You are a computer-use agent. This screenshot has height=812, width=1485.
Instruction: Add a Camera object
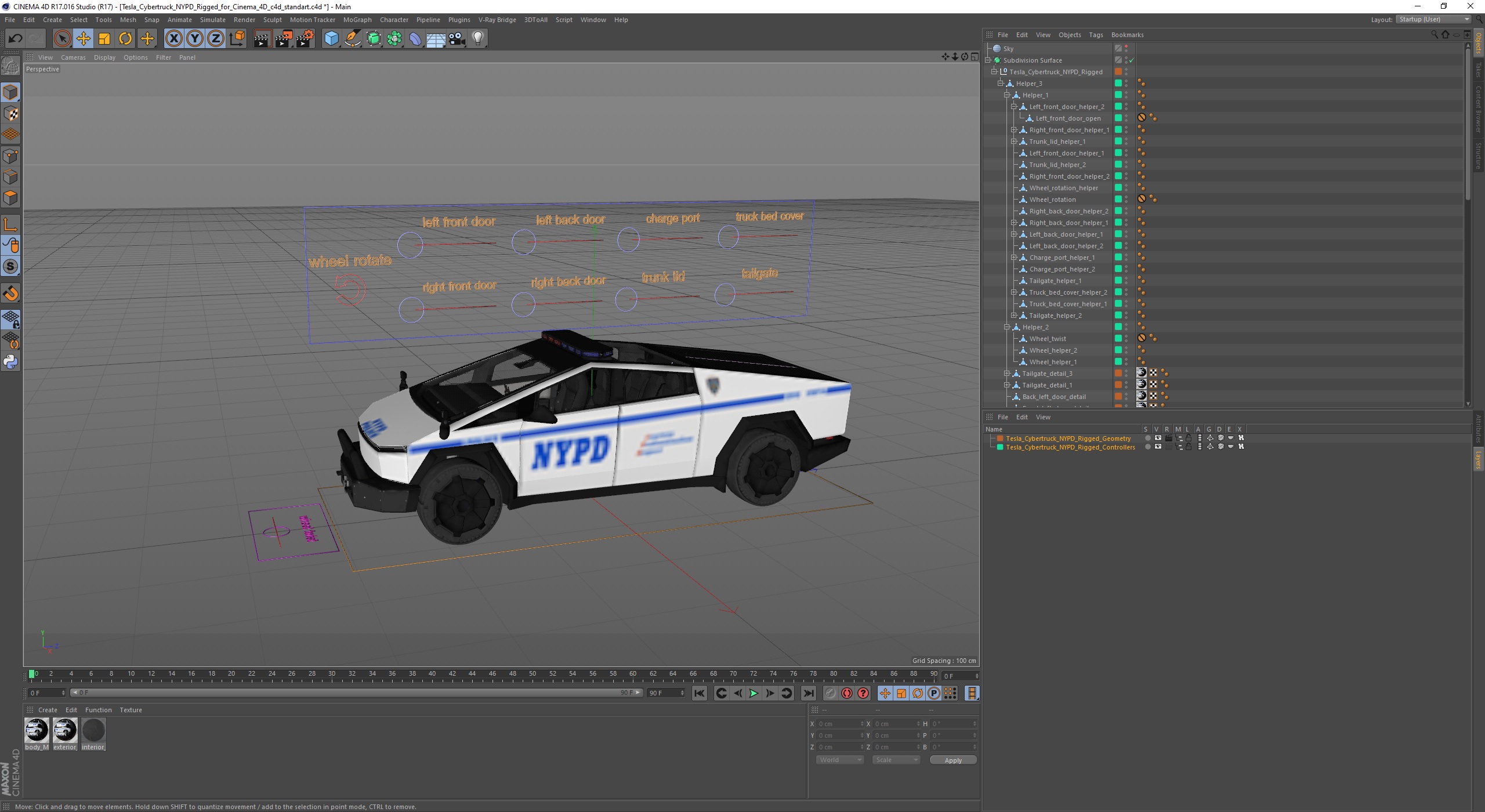click(457, 39)
